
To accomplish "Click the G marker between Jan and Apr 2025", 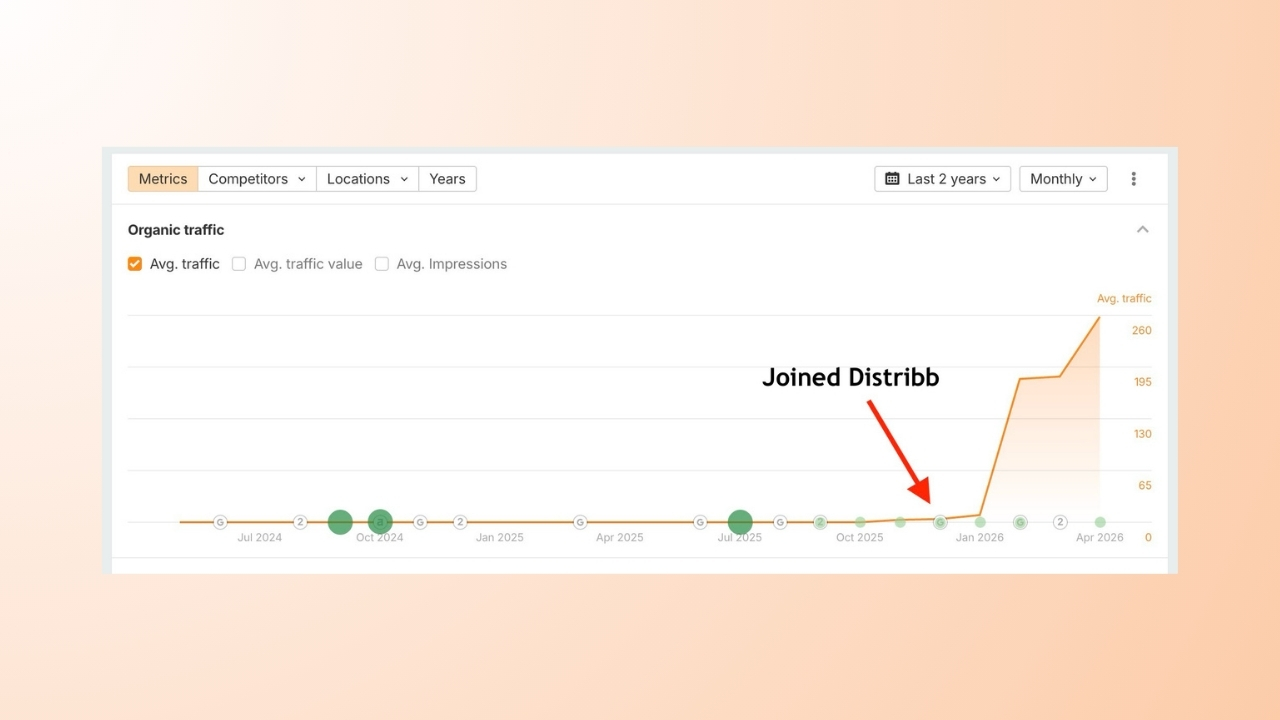I will 580,522.
